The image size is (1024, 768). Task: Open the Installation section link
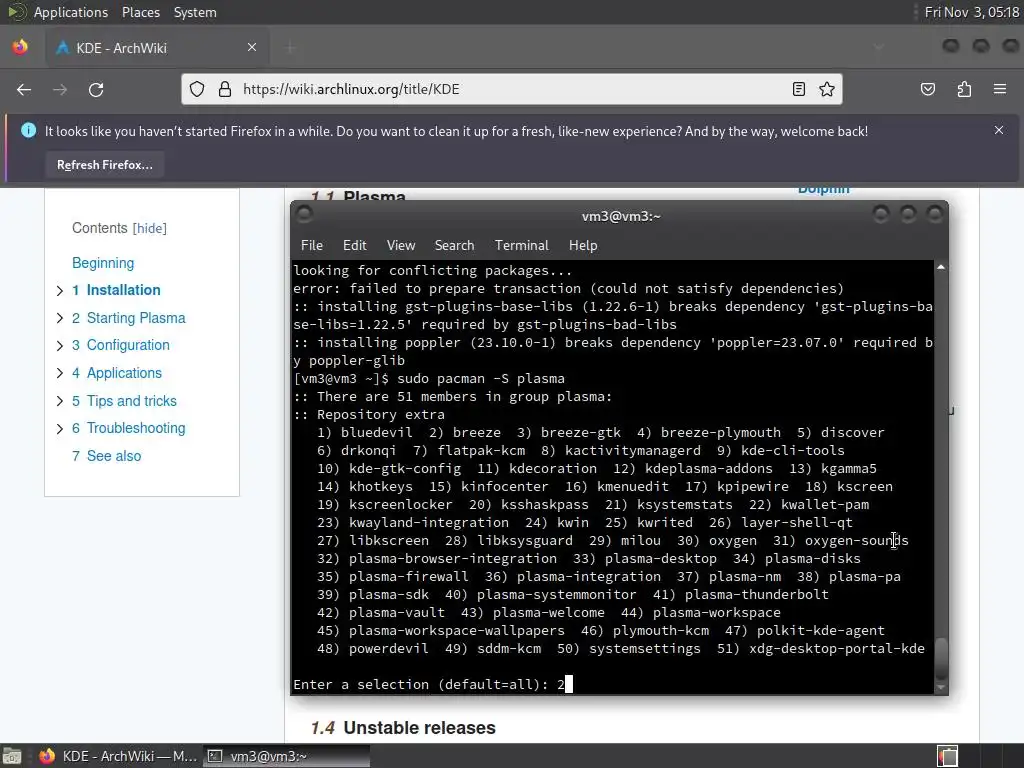123,290
